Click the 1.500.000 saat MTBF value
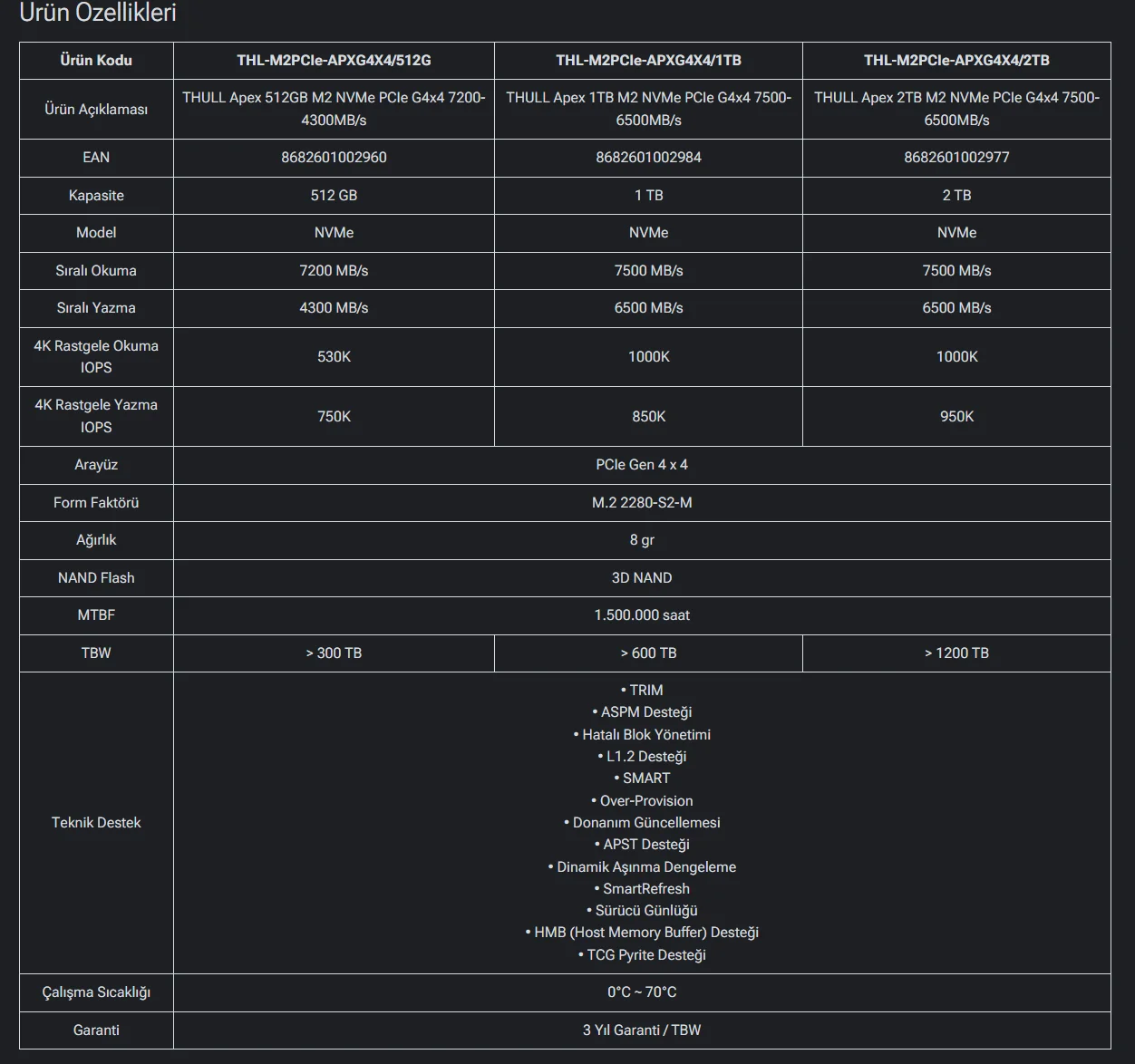 [x=642, y=615]
